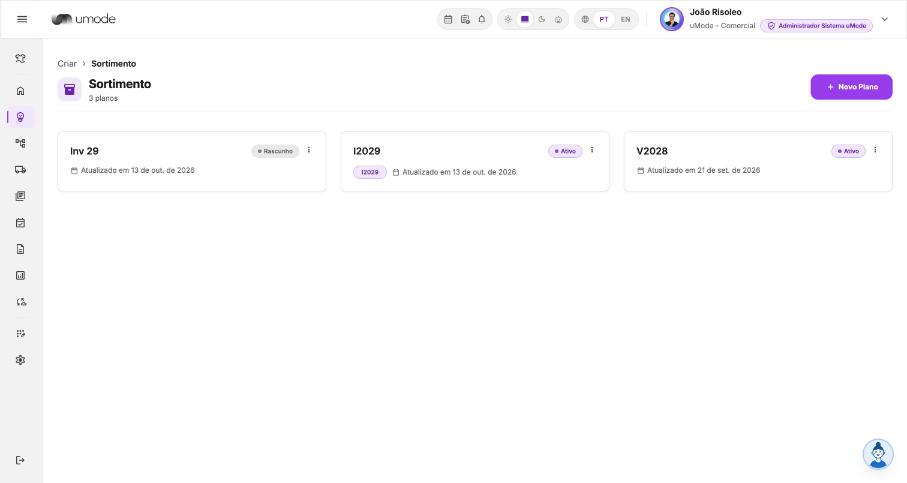The height and width of the screenshot is (483, 907).
Task: Click the logout icon in sidebar
Action: [20, 460]
